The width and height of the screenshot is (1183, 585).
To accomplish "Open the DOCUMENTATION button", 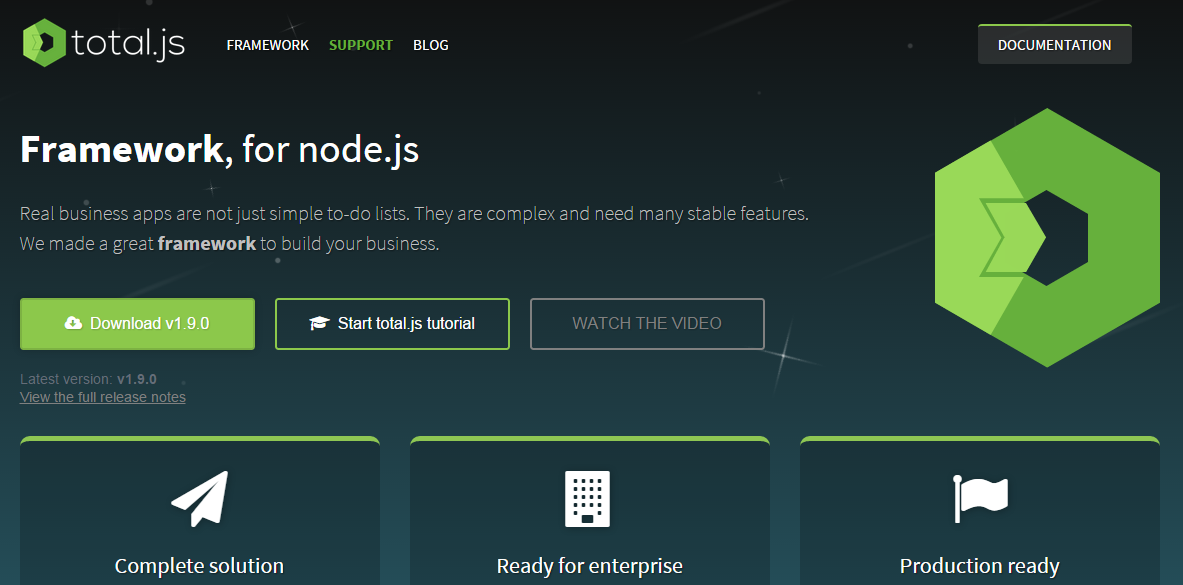I will [x=1054, y=45].
